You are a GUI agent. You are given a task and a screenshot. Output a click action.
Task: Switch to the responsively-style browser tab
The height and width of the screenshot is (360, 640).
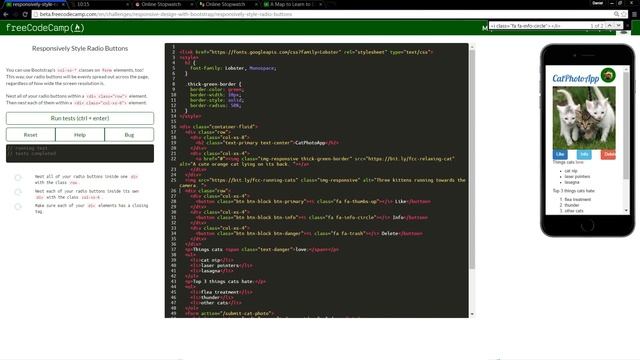[35, 4]
